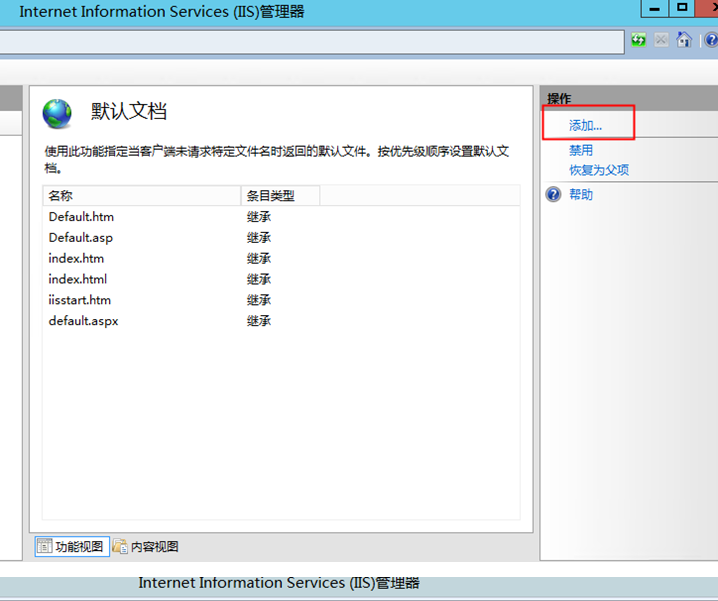Image resolution: width=718 pixels, height=601 pixels.
Task: Click 恢复为父项 link
Action: [x=599, y=170]
